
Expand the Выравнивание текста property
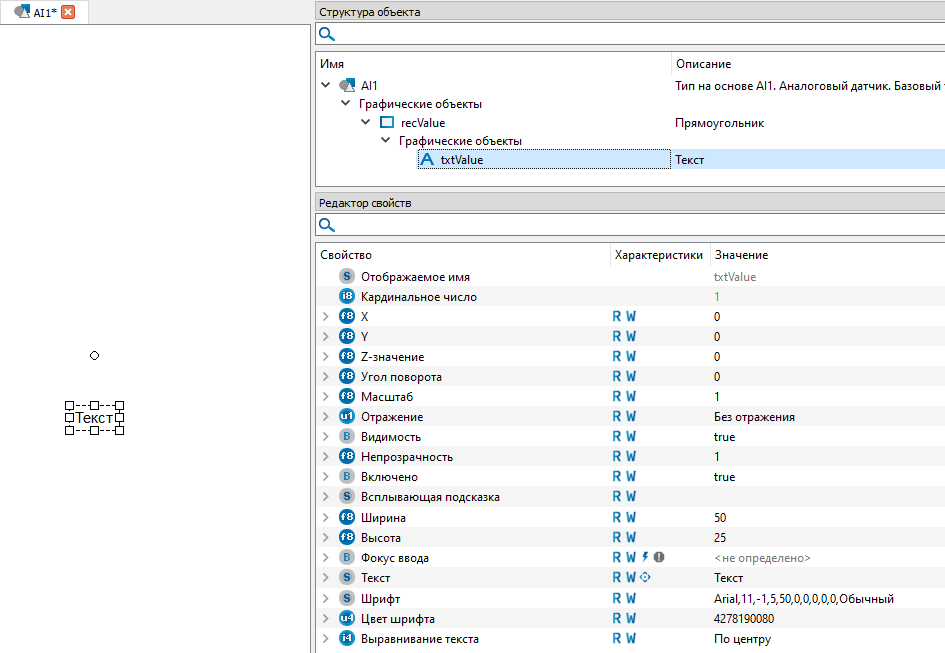tap(325, 638)
